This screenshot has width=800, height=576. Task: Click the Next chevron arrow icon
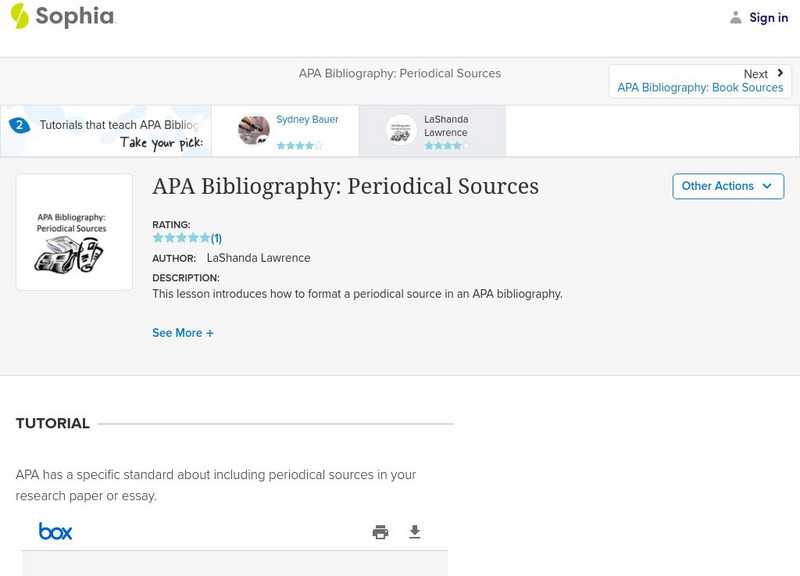click(780, 73)
